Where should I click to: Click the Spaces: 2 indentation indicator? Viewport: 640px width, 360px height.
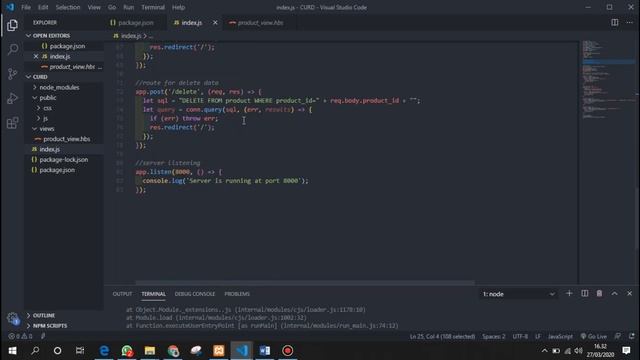point(493,336)
